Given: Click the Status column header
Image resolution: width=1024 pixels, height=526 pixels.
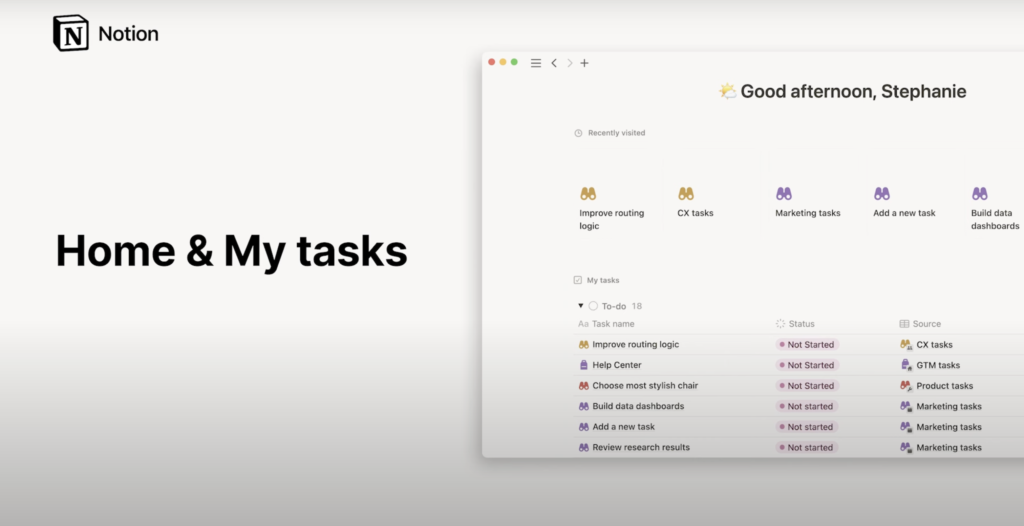Looking at the screenshot, I should 800,324.
